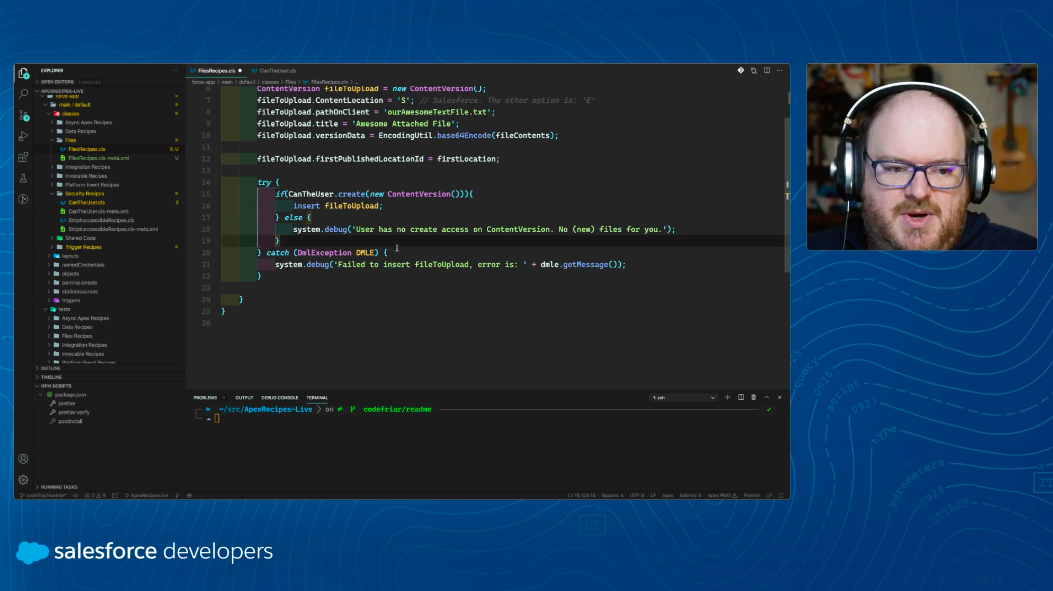The height and width of the screenshot is (591, 1053).
Task: Collapse the NPM Scripts section
Action: click(56, 386)
